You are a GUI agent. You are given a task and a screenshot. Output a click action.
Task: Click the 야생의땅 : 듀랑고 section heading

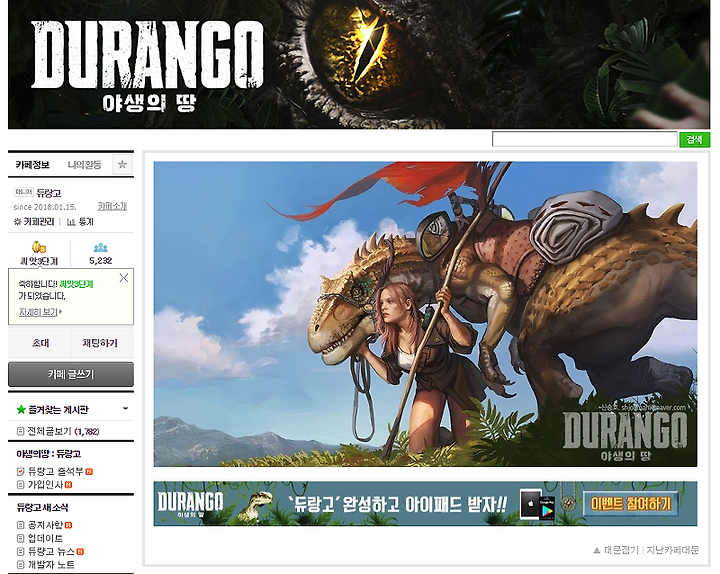(49, 454)
